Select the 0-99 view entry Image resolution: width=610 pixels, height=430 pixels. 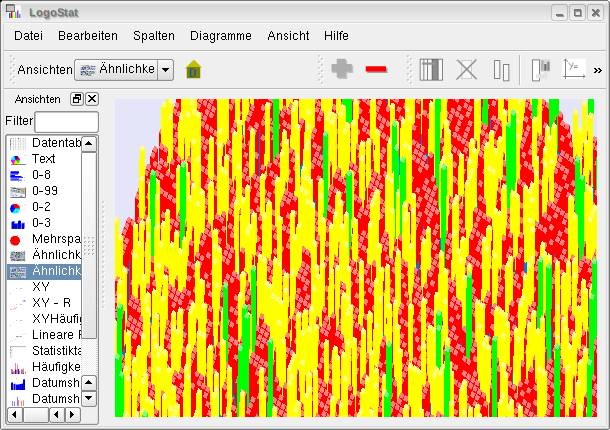point(44,191)
